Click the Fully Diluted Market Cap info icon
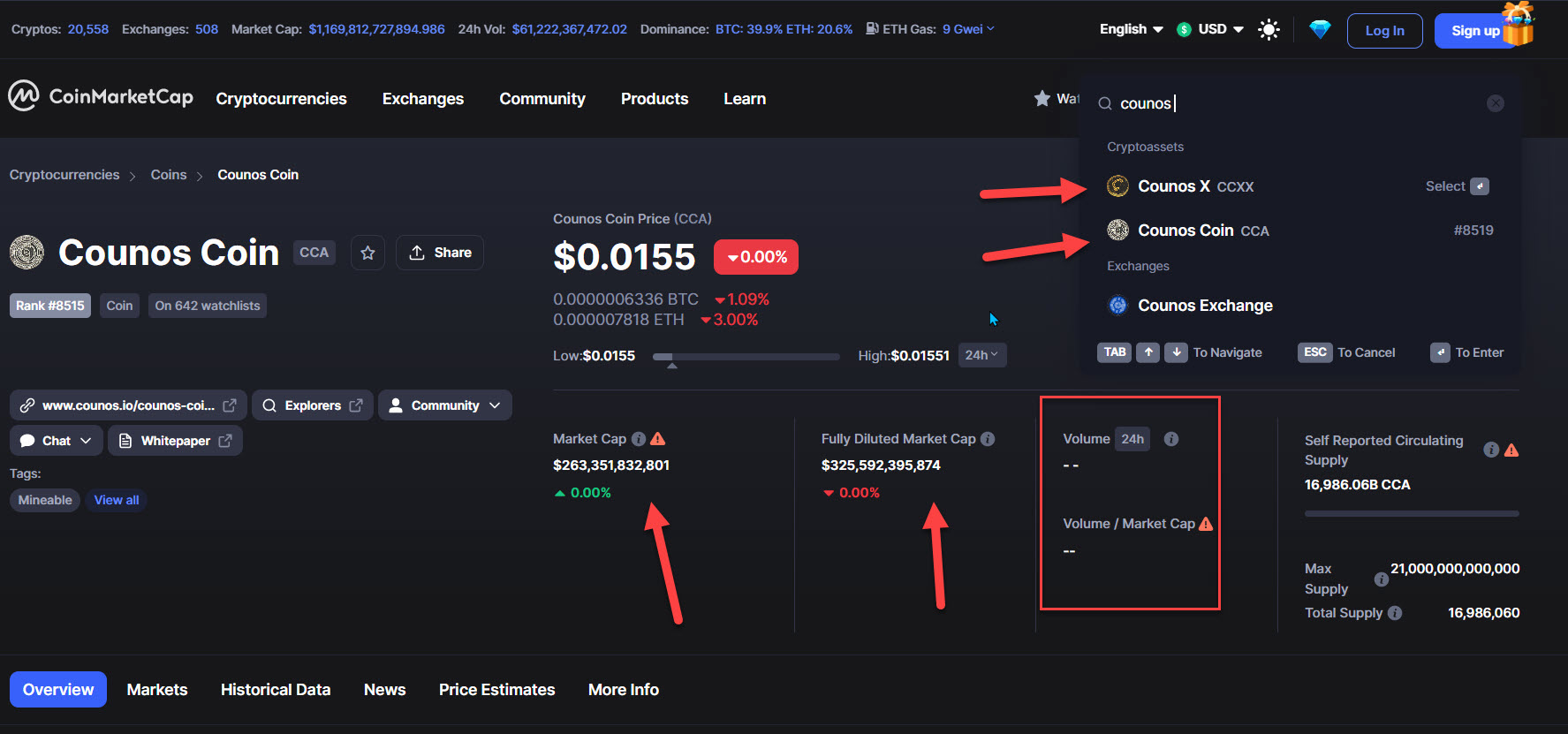Image resolution: width=1568 pixels, height=734 pixels. [988, 439]
